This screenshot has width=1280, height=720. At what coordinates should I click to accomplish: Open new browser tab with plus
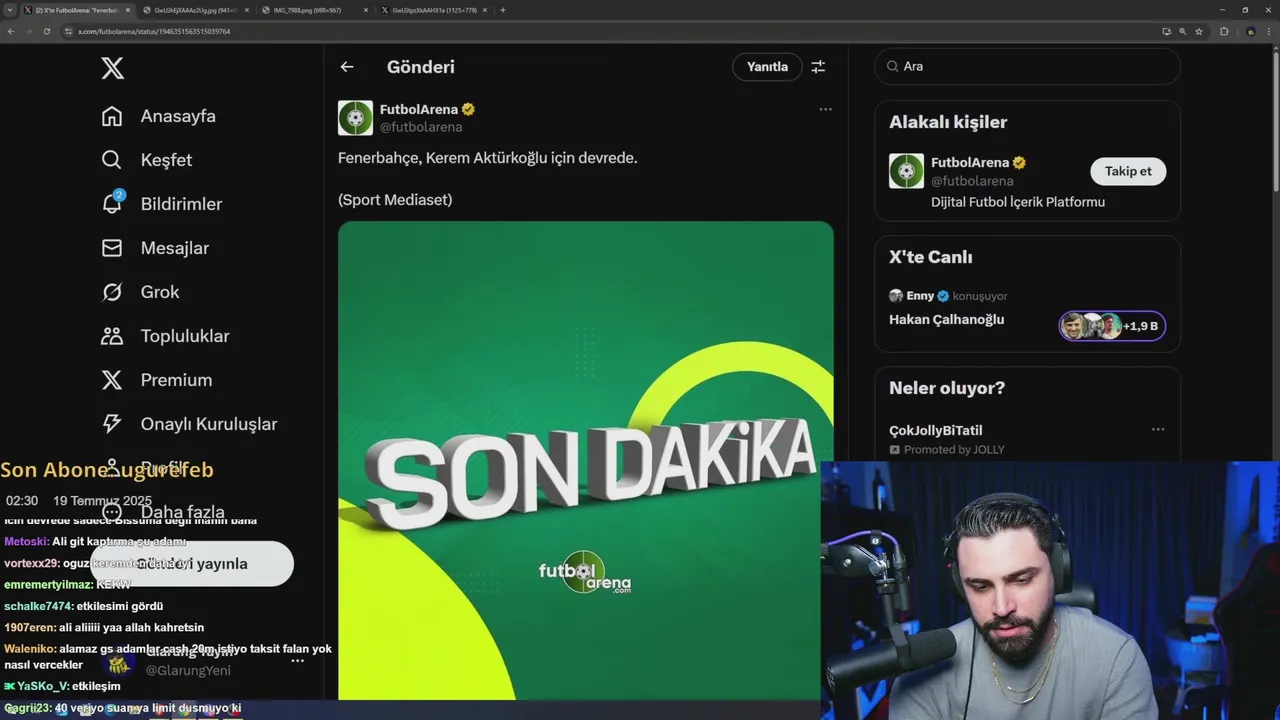(502, 10)
